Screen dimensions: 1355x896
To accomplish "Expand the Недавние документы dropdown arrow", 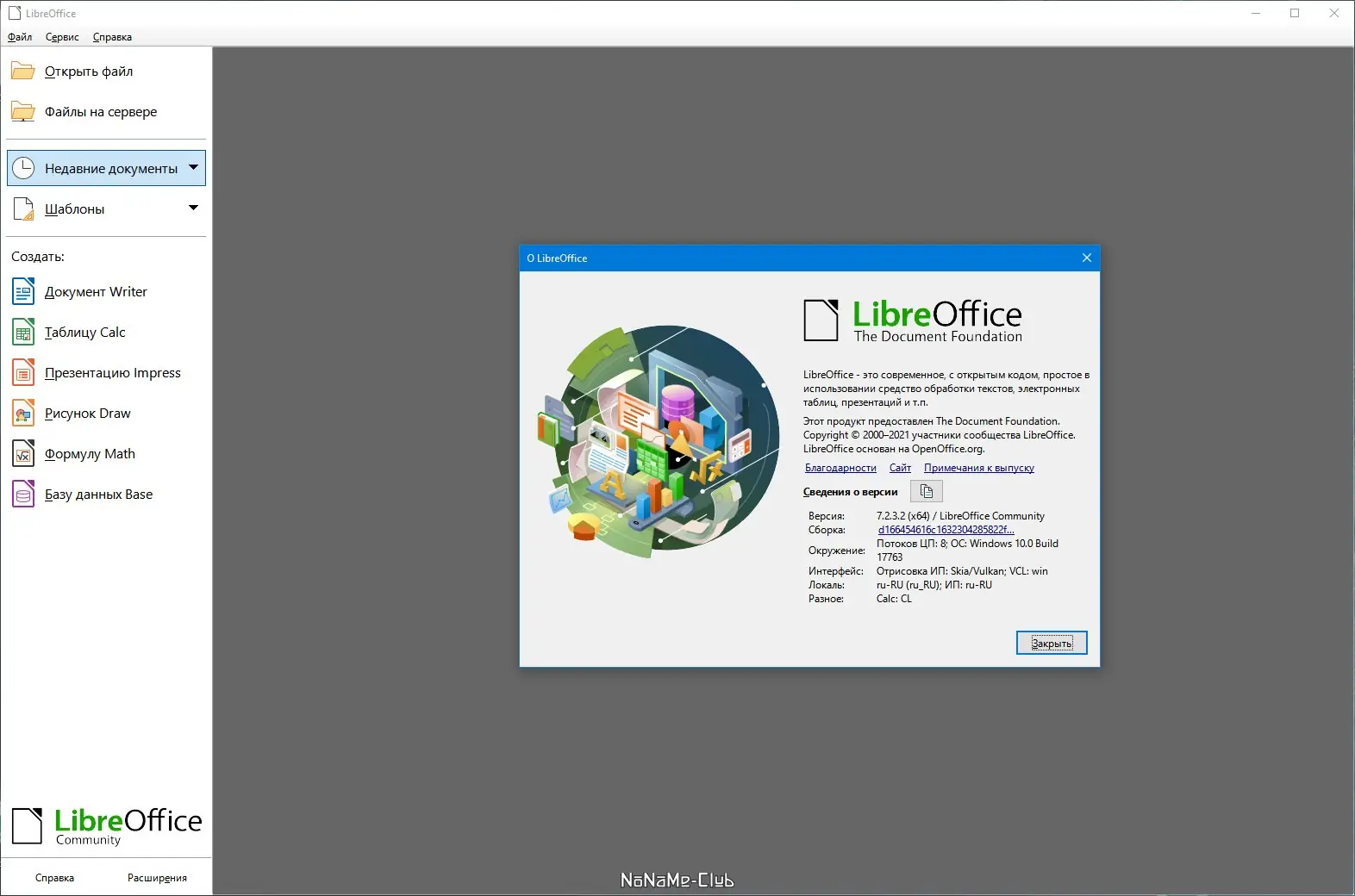I will [x=193, y=167].
